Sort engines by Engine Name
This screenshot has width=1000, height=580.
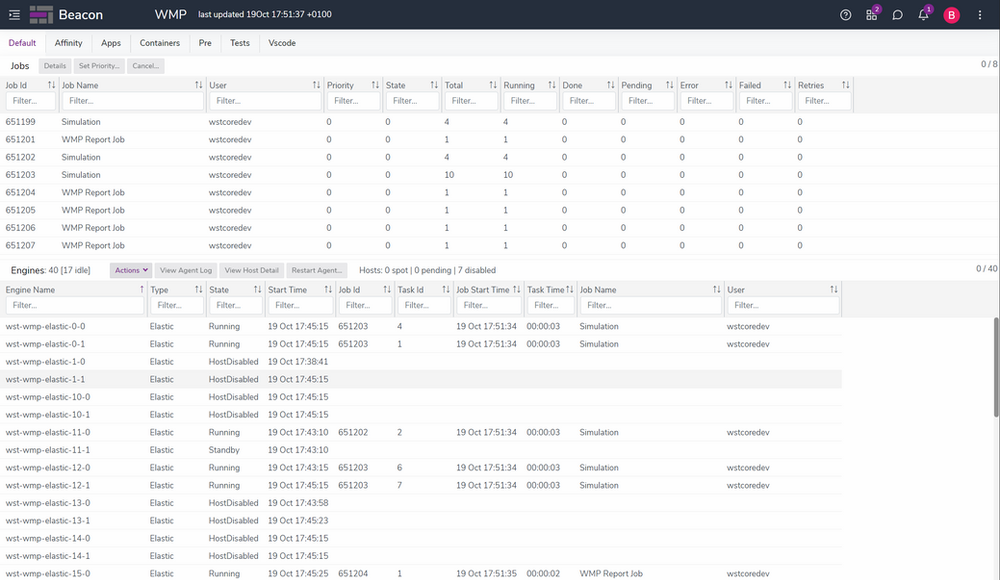tap(142, 290)
